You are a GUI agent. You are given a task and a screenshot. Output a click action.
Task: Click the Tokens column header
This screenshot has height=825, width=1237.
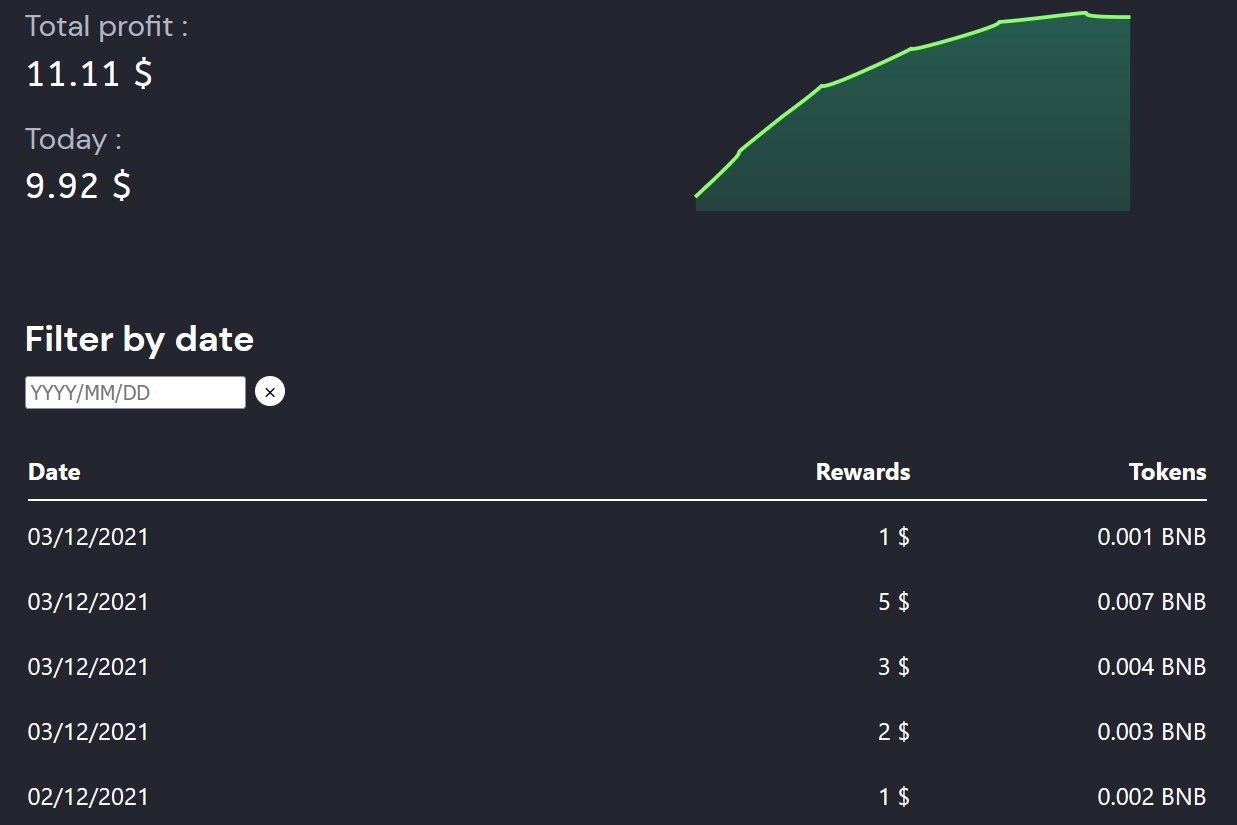[1167, 472]
